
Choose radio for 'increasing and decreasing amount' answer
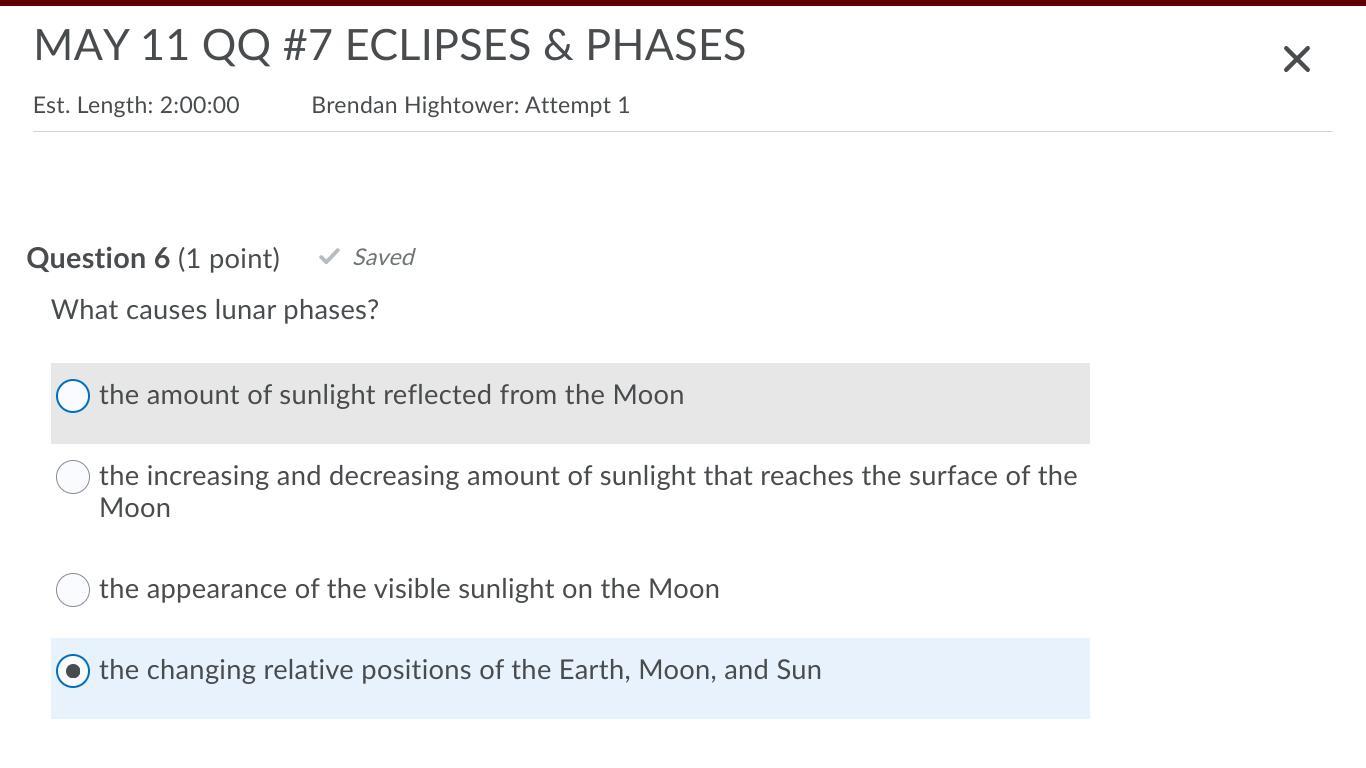(x=73, y=477)
